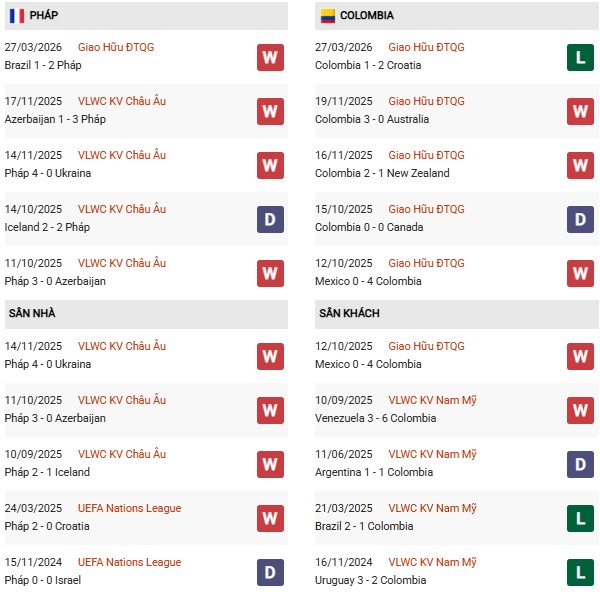Click the D badge for Iceland 2 - 2 Pháp
This screenshot has height=592, width=600.
[270, 219]
